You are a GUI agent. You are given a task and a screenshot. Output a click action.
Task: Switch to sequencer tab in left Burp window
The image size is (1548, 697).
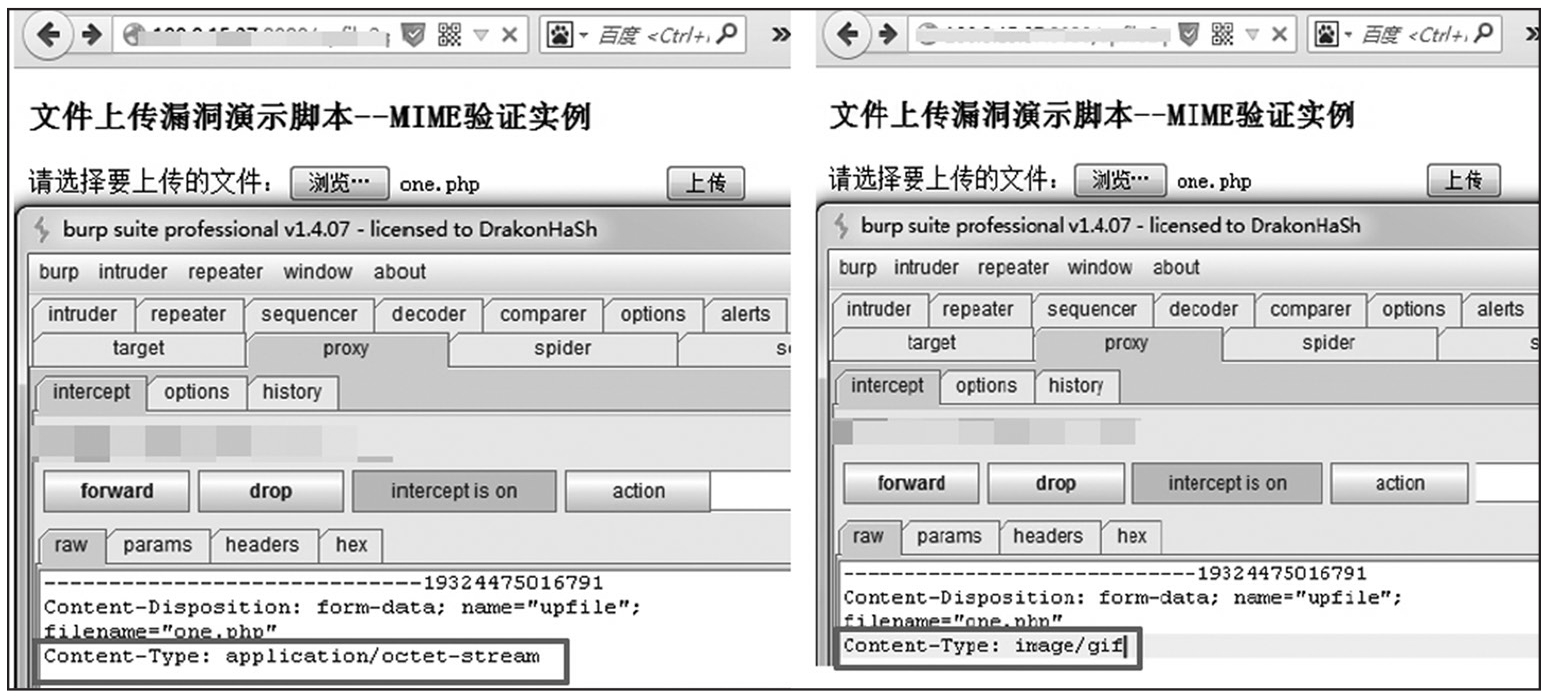[308, 314]
